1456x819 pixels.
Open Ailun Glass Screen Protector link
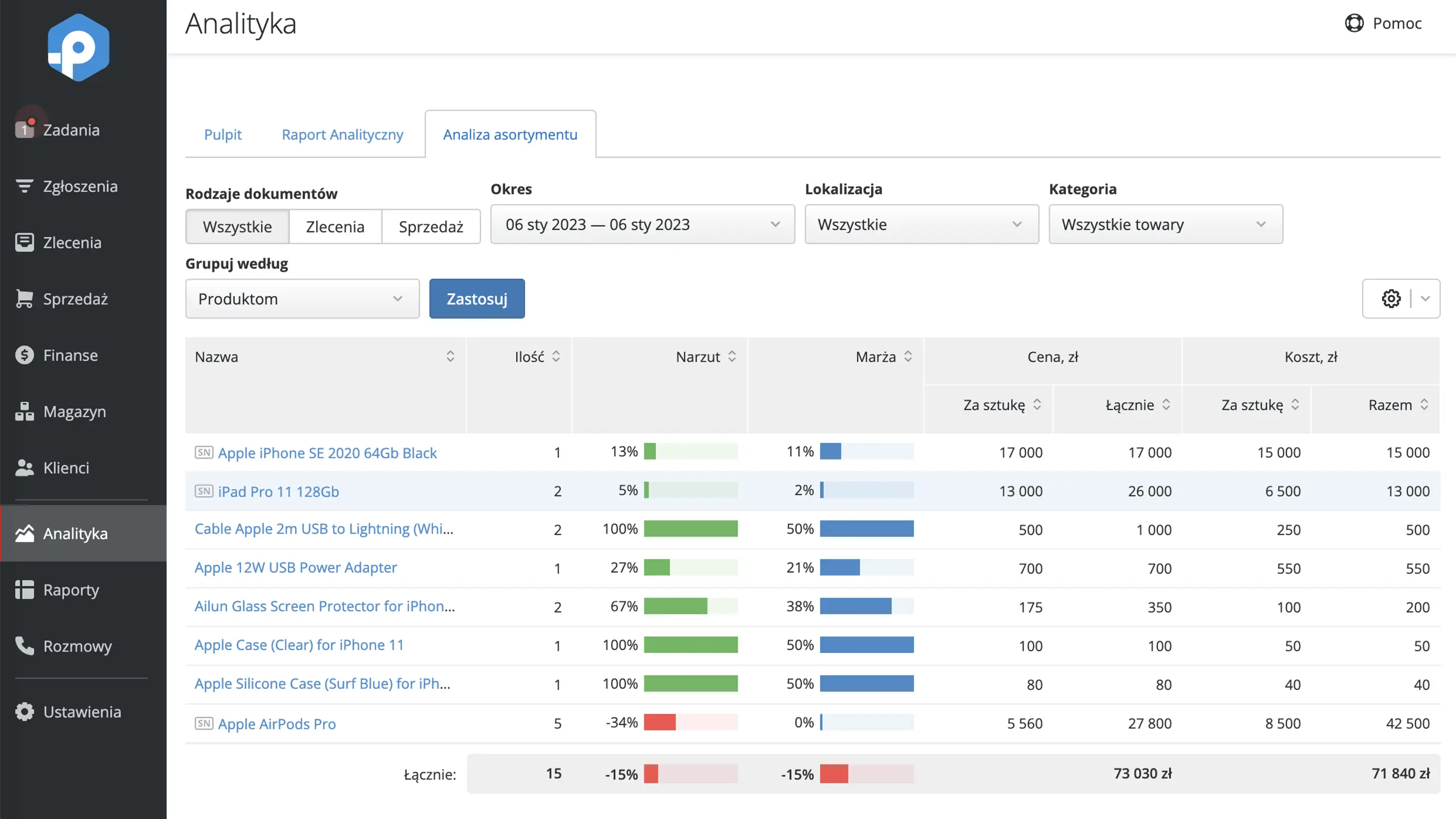tap(325, 606)
